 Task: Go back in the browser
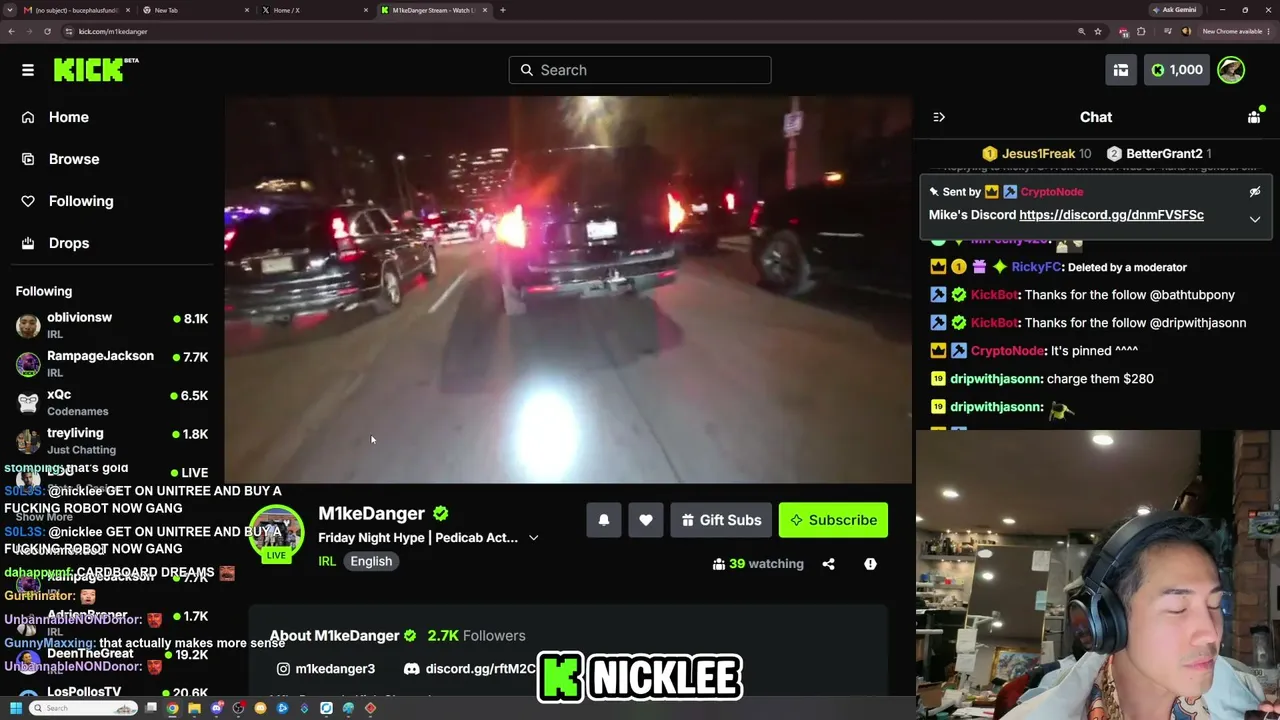pos(11,31)
